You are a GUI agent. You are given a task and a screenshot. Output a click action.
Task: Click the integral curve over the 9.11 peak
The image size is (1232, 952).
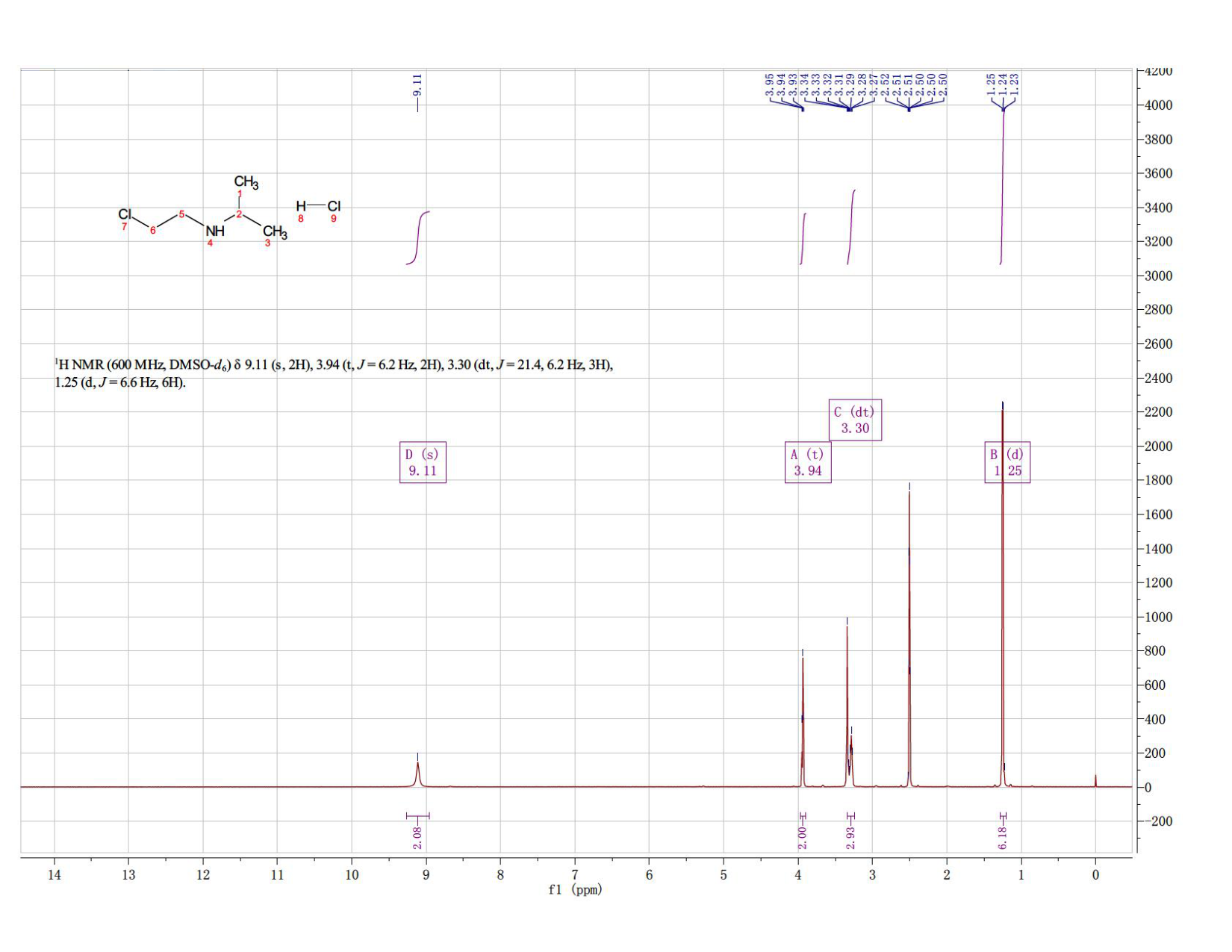pyautogui.click(x=418, y=237)
